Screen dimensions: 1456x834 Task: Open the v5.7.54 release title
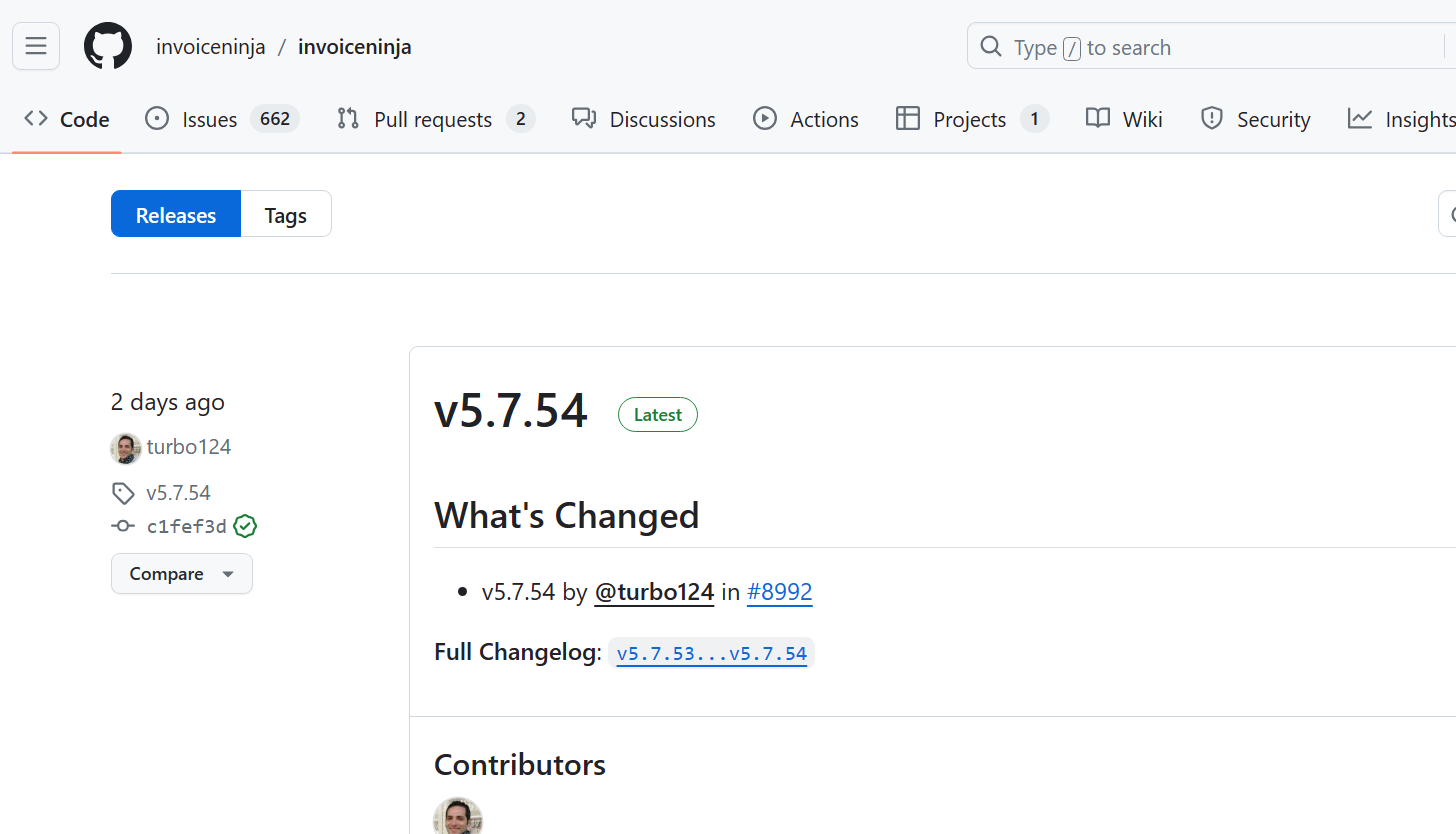coord(511,412)
